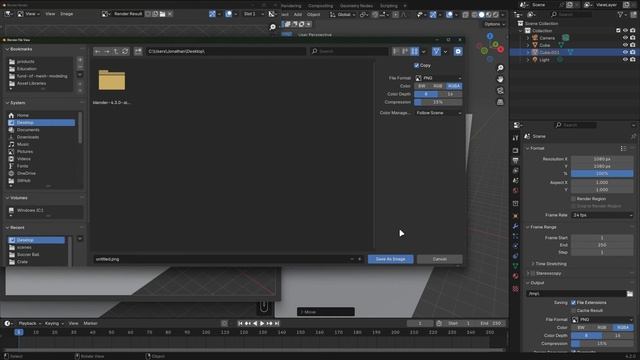Toggle file filter funnel in file browser
Screen dimensions: 640x360
coord(436,51)
